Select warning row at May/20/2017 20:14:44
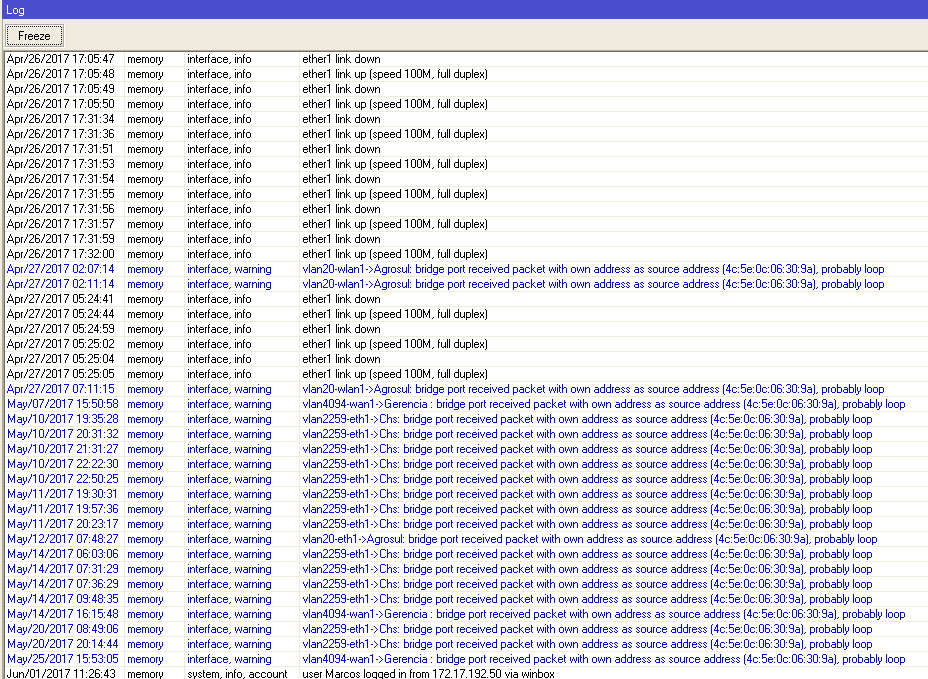Screen dimensions: 928x679 click(466, 644)
